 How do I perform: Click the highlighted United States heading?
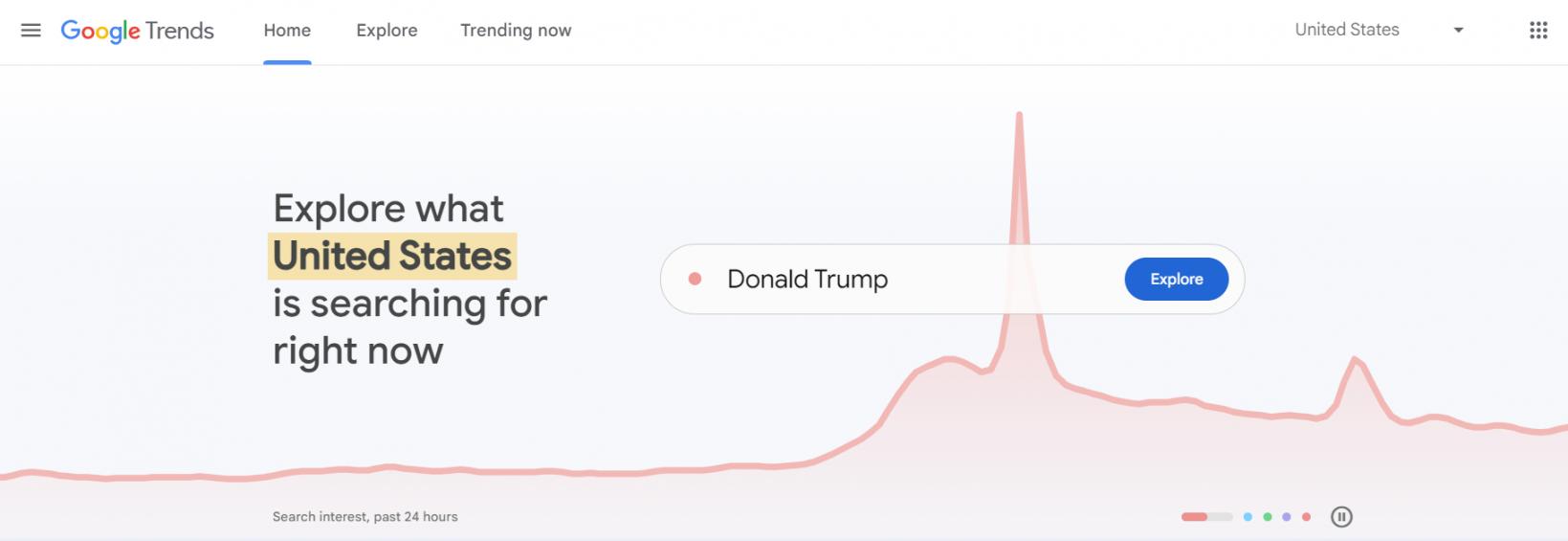coord(392,256)
